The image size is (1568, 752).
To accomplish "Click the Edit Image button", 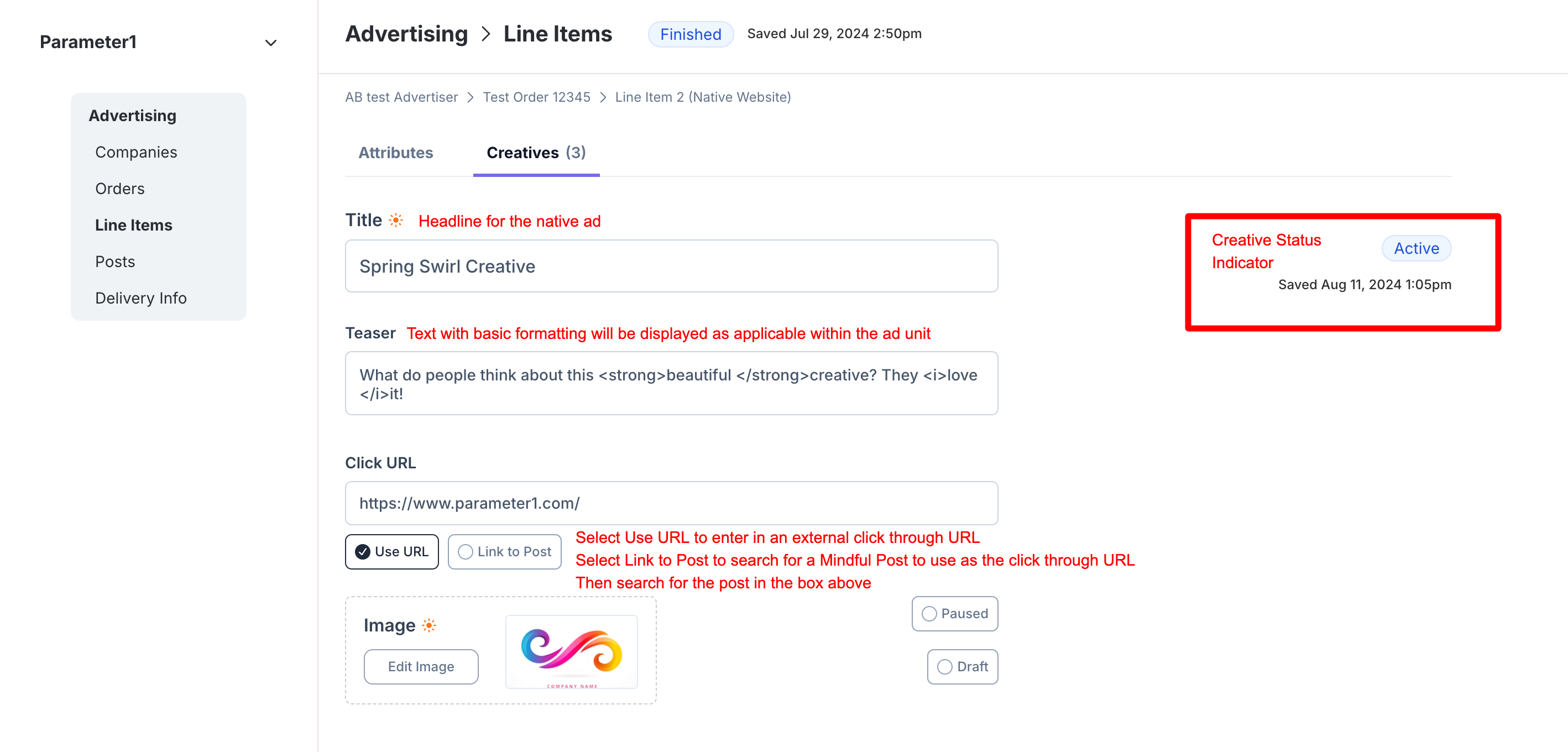I will pos(421,667).
